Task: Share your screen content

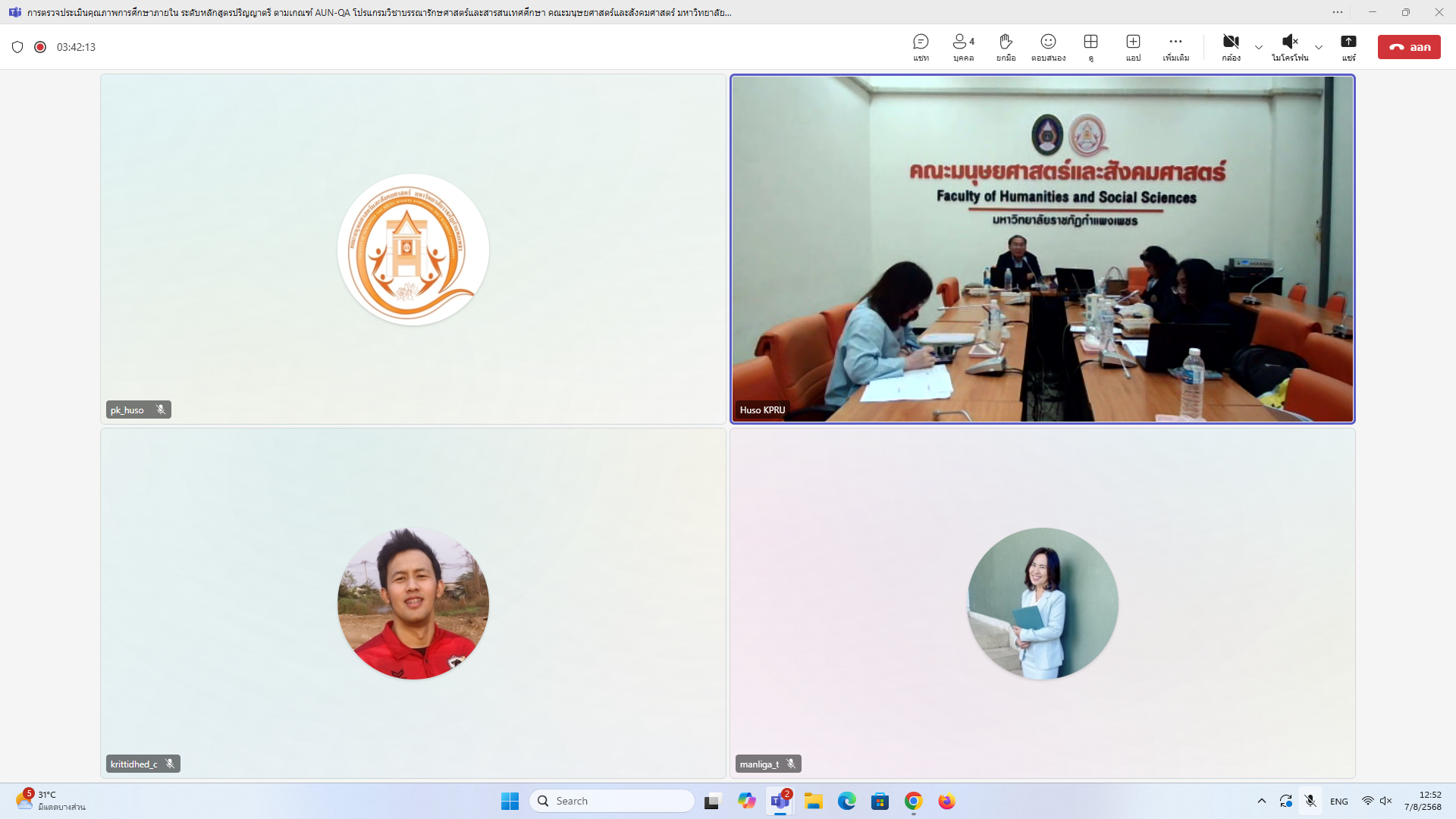Action: (x=1348, y=46)
